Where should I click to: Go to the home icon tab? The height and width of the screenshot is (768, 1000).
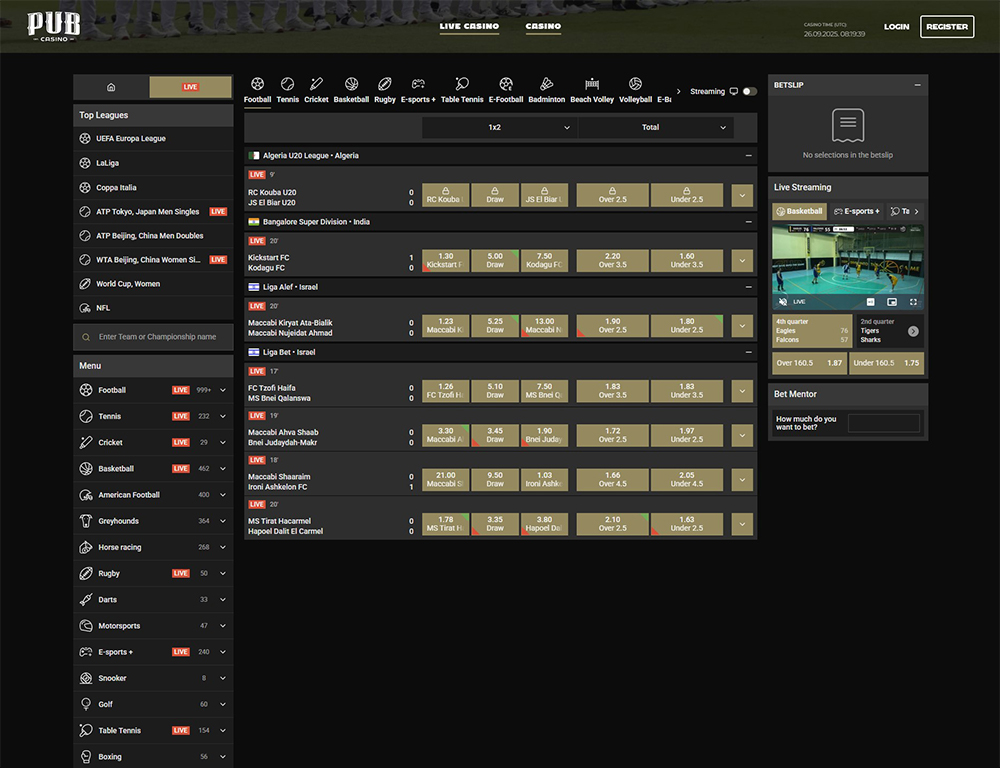[x=111, y=87]
